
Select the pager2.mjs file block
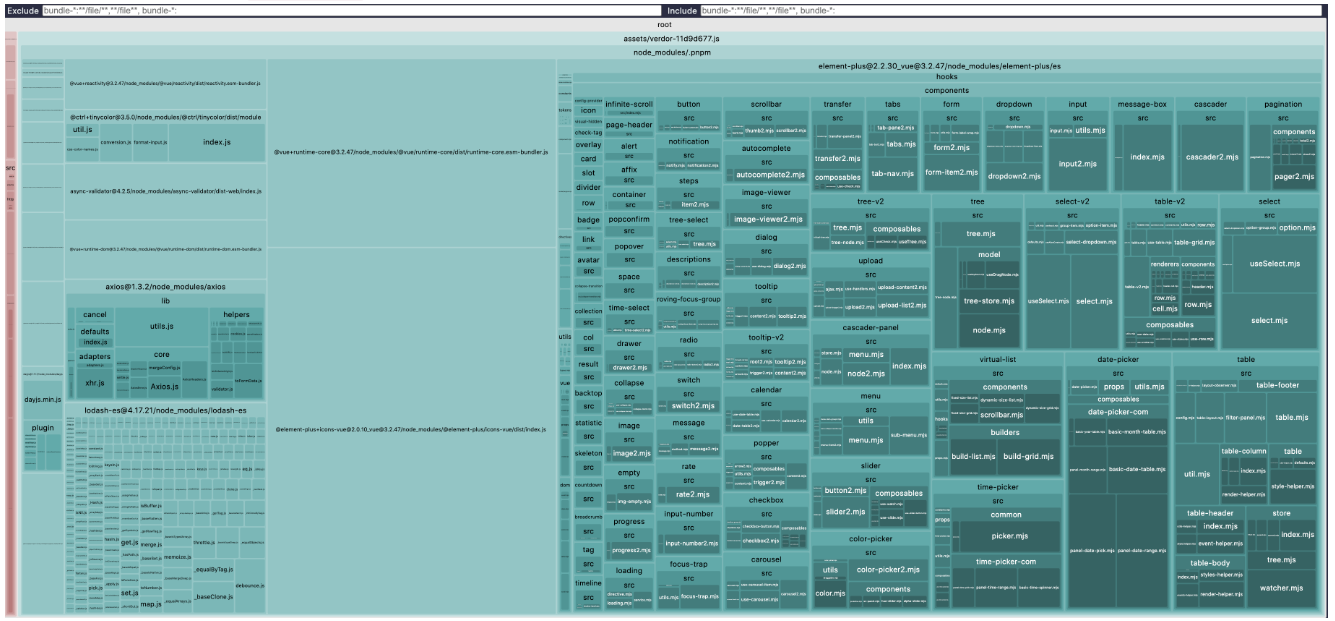(x=1293, y=176)
